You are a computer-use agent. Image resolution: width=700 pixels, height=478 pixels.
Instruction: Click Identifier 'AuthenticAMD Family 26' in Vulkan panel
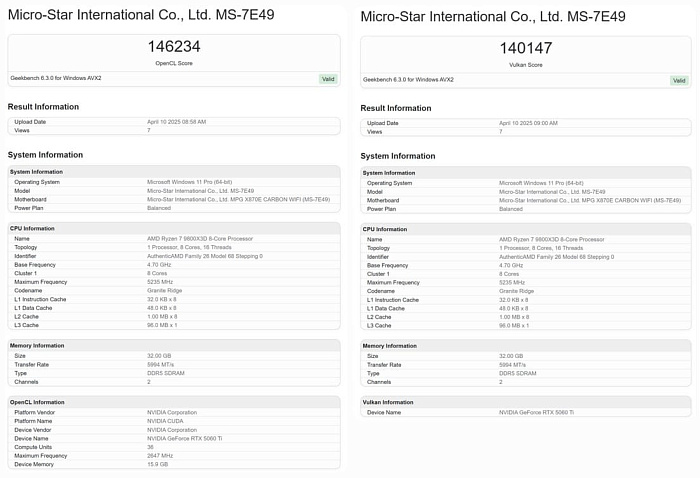point(557,258)
